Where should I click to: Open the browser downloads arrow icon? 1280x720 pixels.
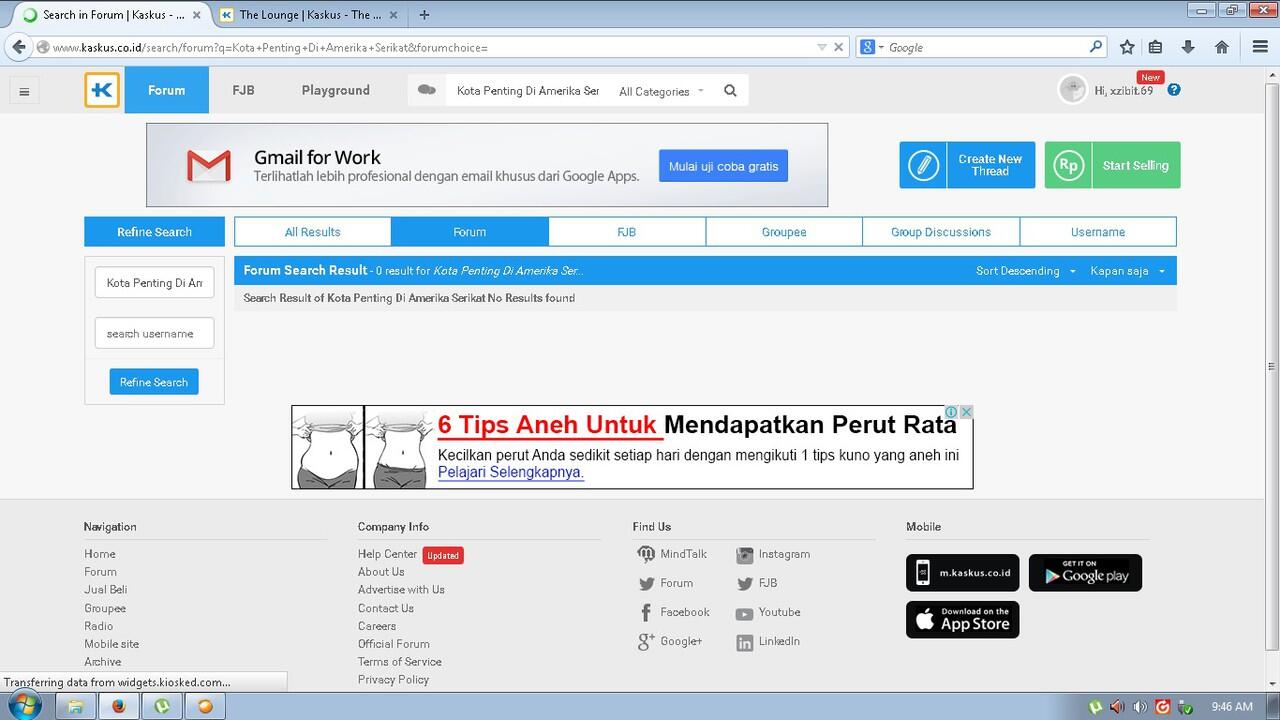tap(1188, 47)
